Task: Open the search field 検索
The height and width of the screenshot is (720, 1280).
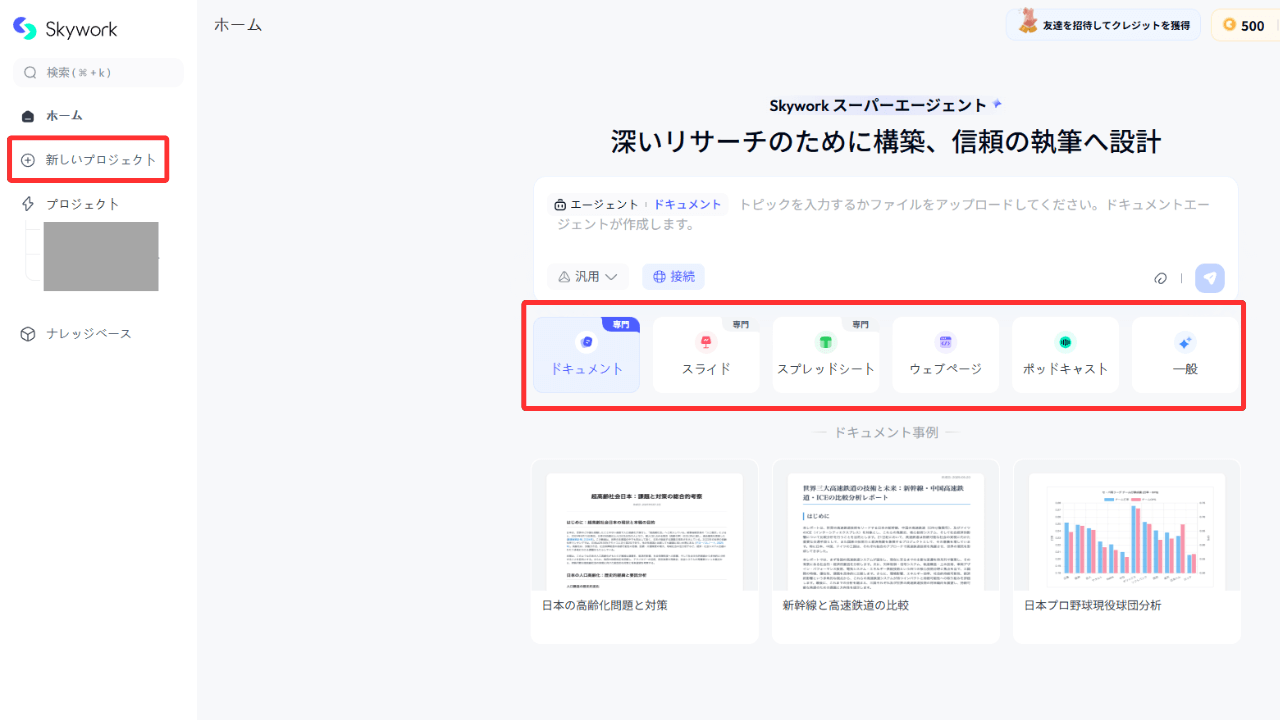Action: 98,72
